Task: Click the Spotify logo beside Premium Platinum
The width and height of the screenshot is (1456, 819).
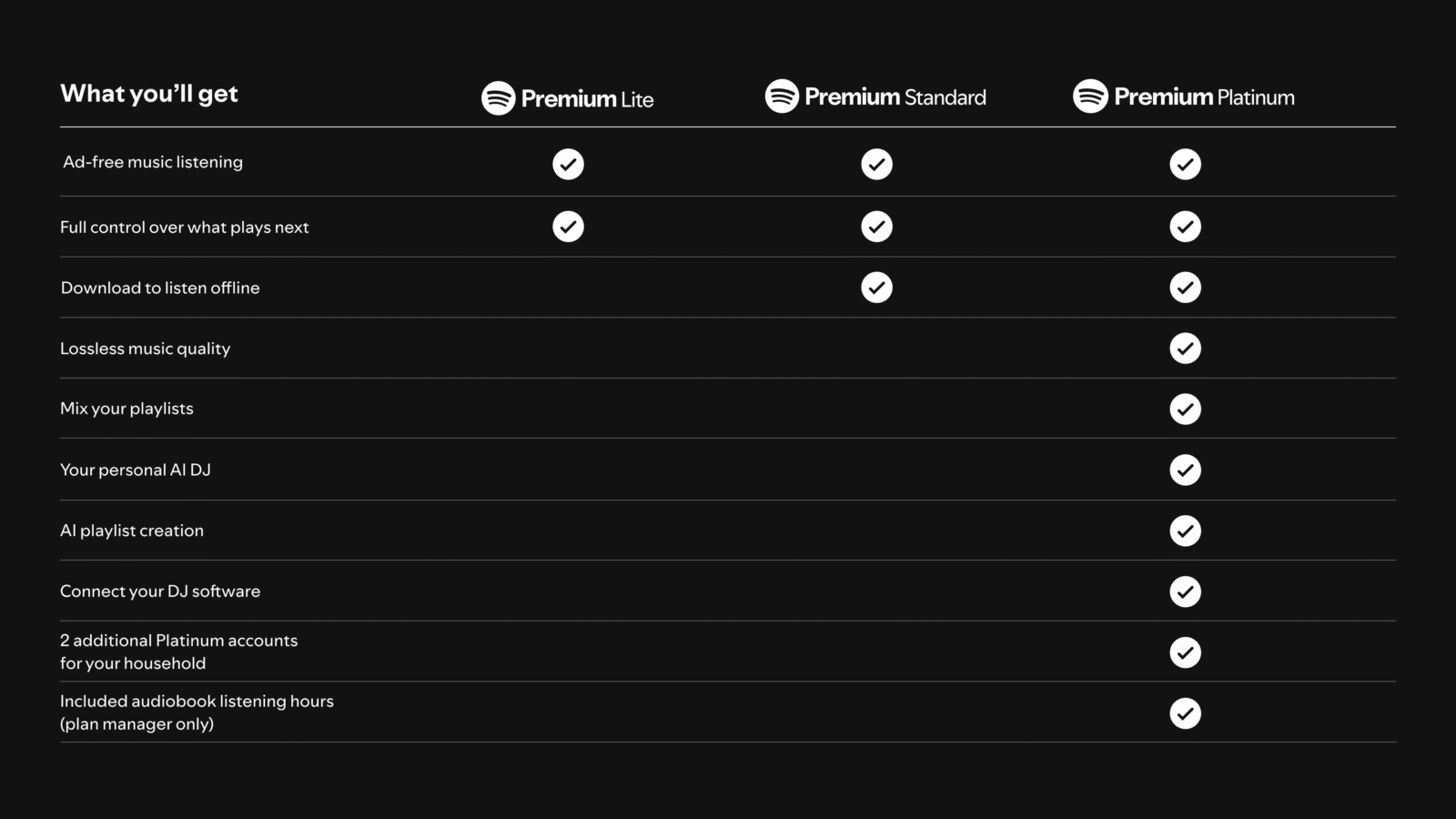Action: (1090, 96)
